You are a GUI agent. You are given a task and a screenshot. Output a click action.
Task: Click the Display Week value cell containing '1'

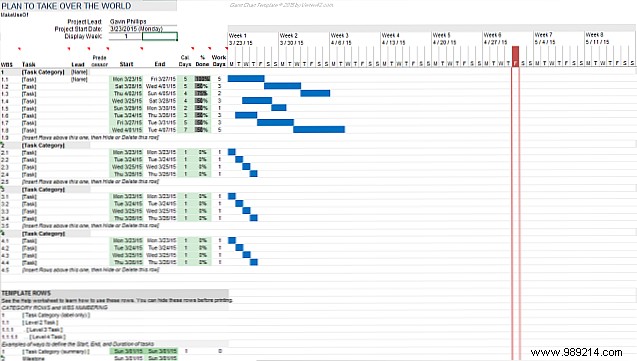click(x=126, y=36)
